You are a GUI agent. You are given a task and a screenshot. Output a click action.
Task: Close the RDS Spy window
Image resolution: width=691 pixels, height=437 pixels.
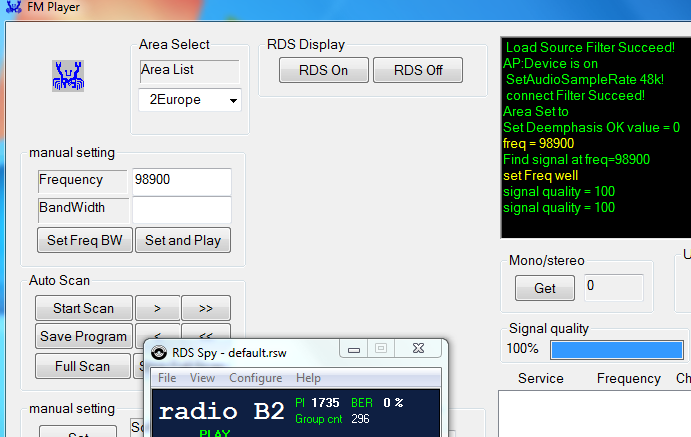(x=419, y=349)
